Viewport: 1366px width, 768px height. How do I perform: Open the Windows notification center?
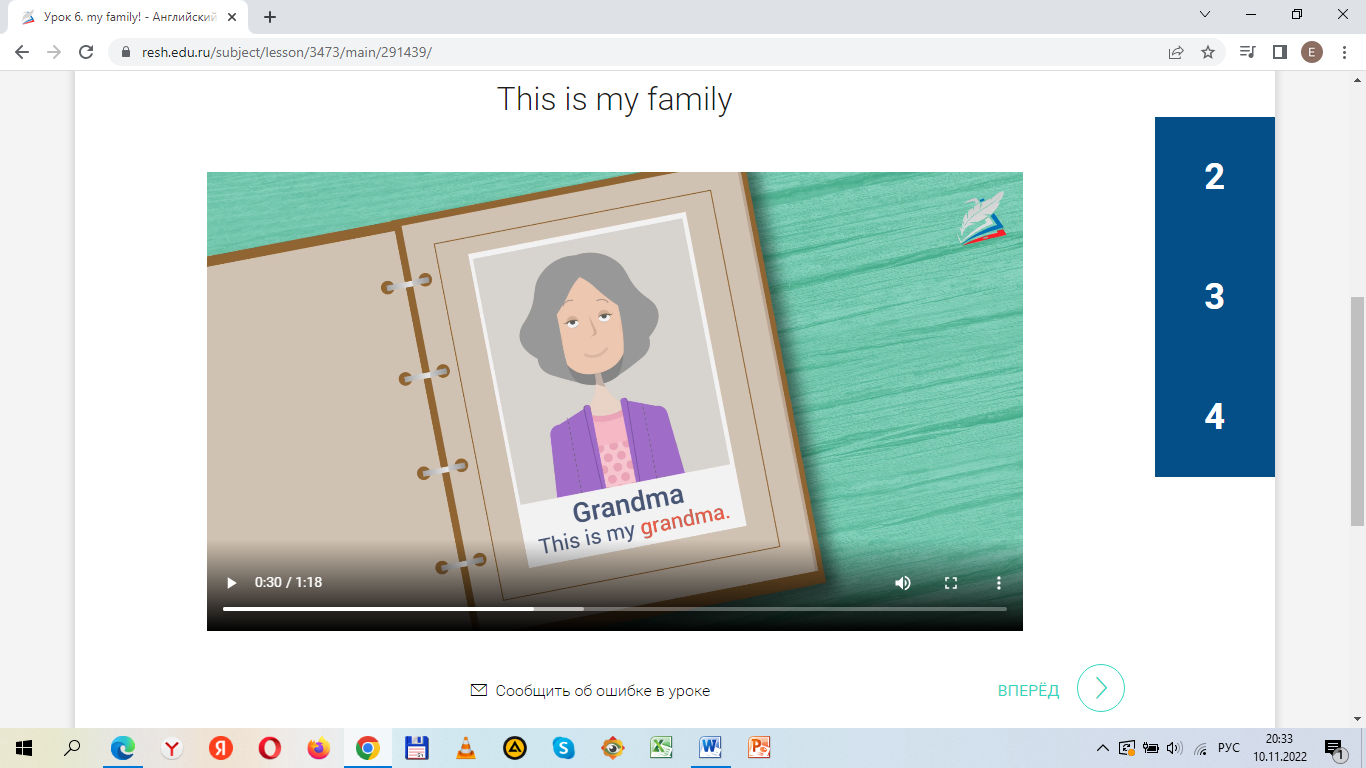point(1333,748)
